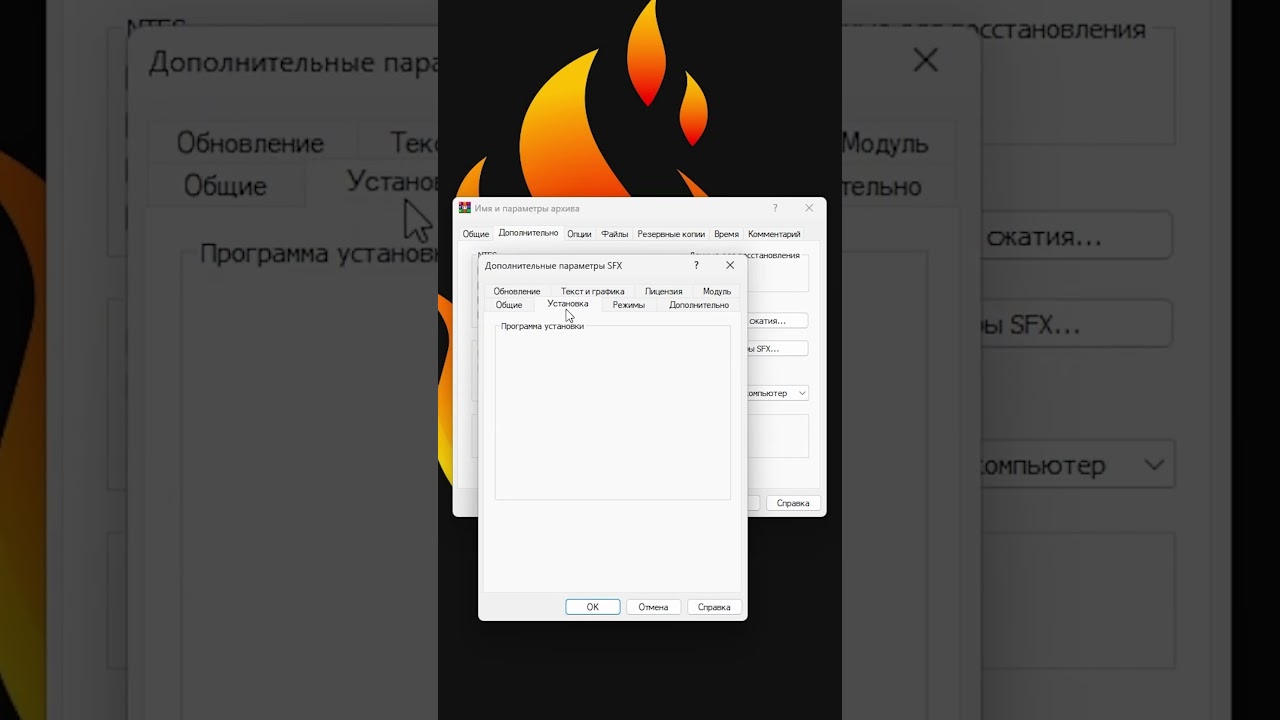The height and width of the screenshot is (720, 1280).
Task: Open the Лицензия tab
Action: [663, 291]
